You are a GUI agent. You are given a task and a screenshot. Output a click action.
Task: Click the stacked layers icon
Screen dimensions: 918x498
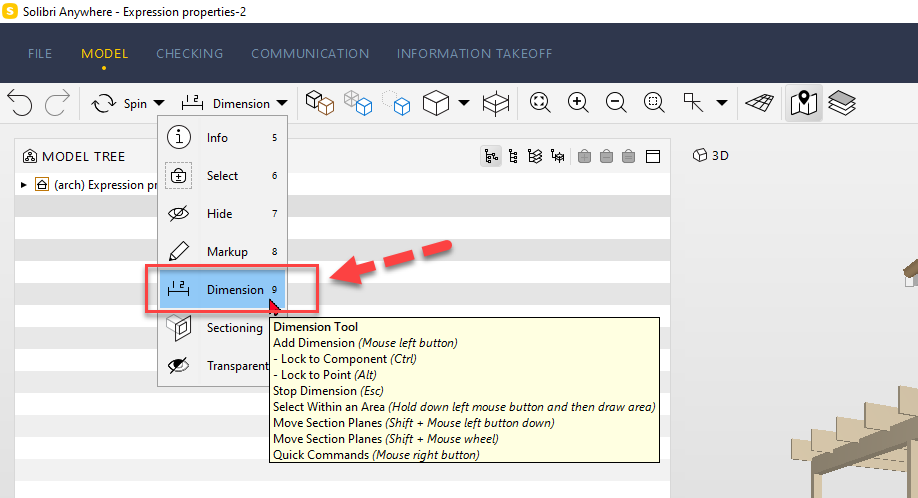[x=842, y=104]
